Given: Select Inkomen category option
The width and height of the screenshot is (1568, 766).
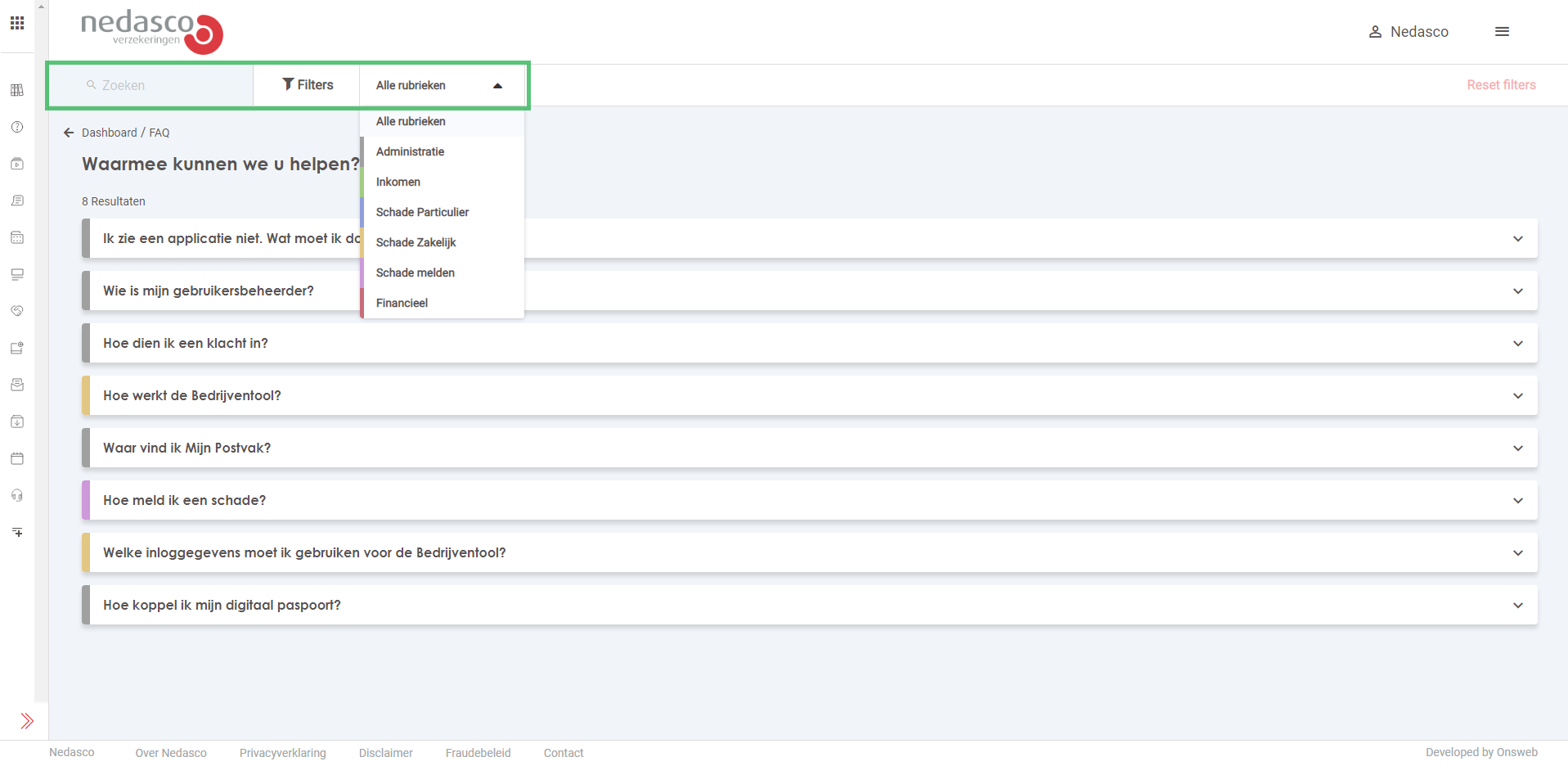Looking at the screenshot, I should (443, 182).
